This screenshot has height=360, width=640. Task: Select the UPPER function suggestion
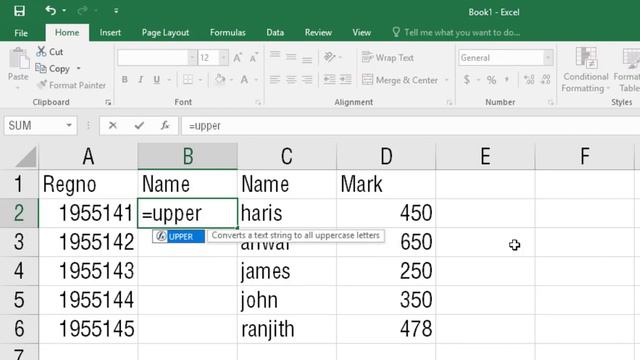178,236
